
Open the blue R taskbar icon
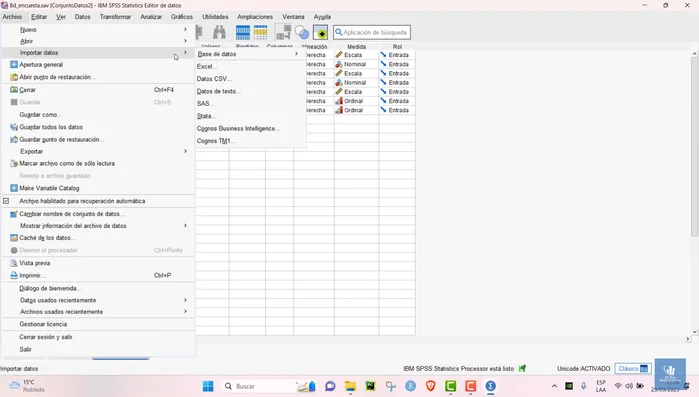coord(411,386)
